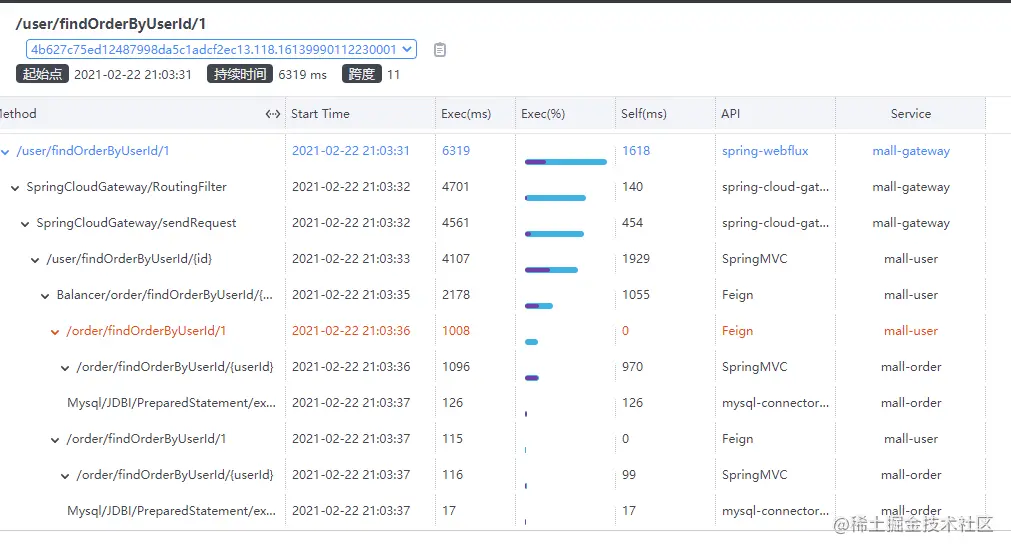Image resolution: width=1011 pixels, height=552 pixels.
Task: Click mall-order cell in 1096 ms row
Action: point(911,367)
